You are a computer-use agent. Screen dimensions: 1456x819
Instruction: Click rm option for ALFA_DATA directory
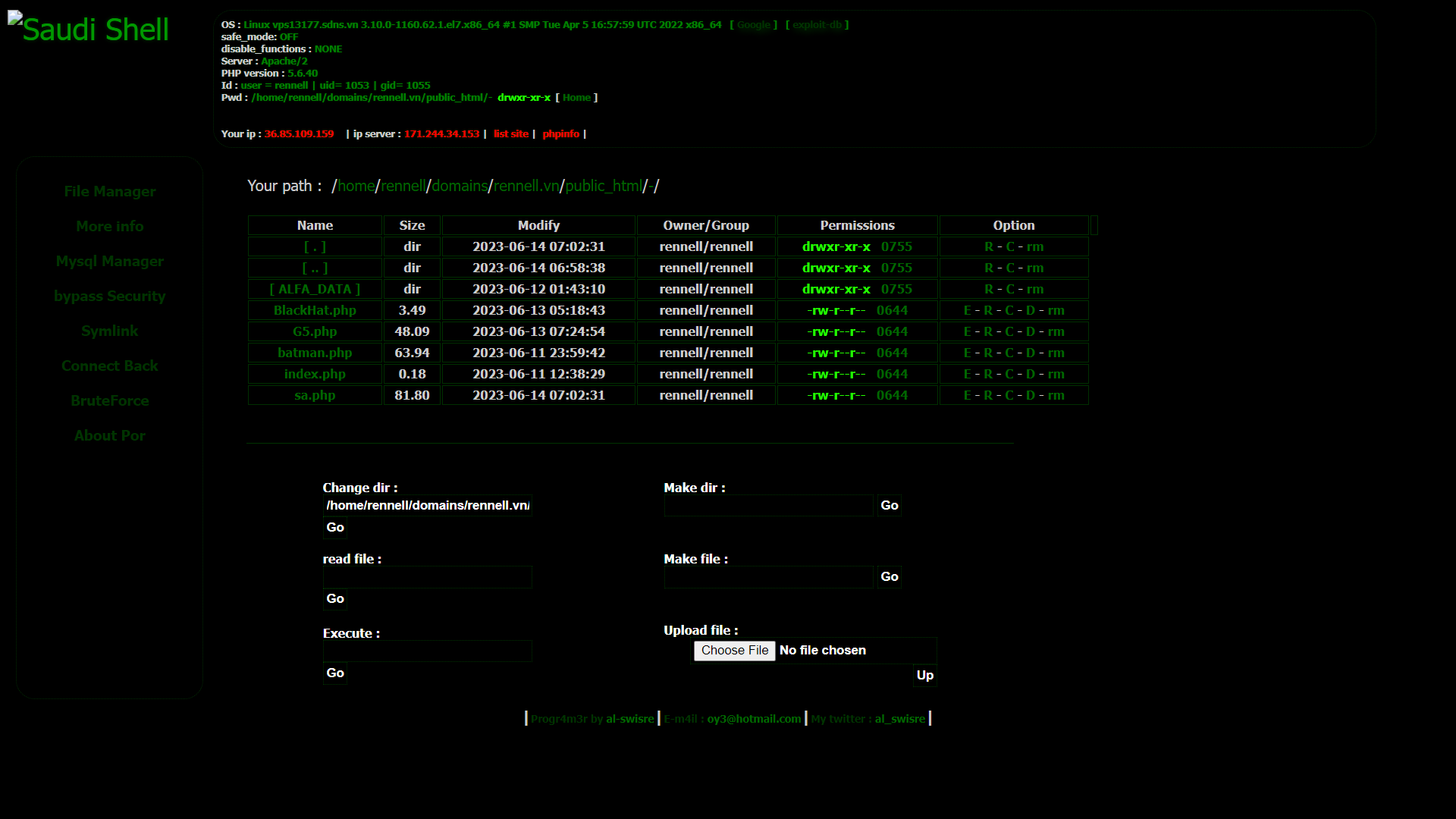tap(1035, 290)
